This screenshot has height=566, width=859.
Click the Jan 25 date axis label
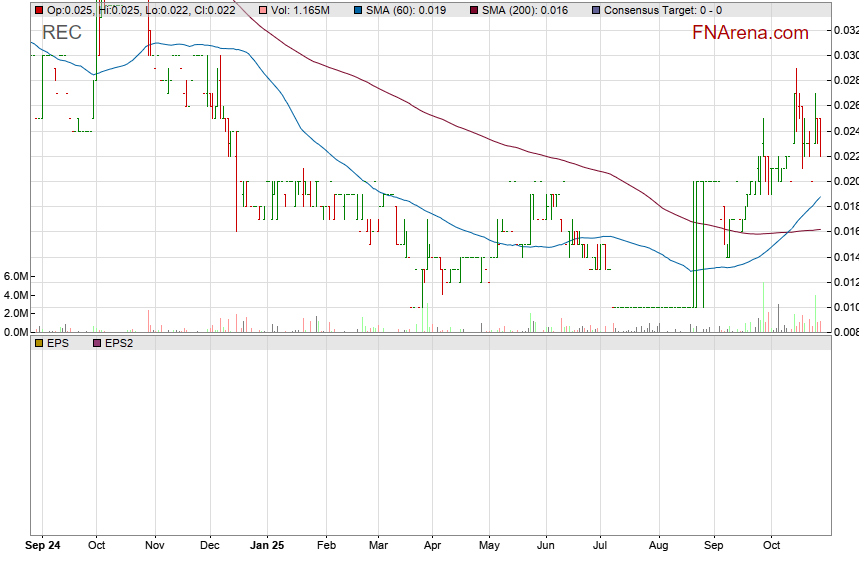pyautogui.click(x=267, y=547)
